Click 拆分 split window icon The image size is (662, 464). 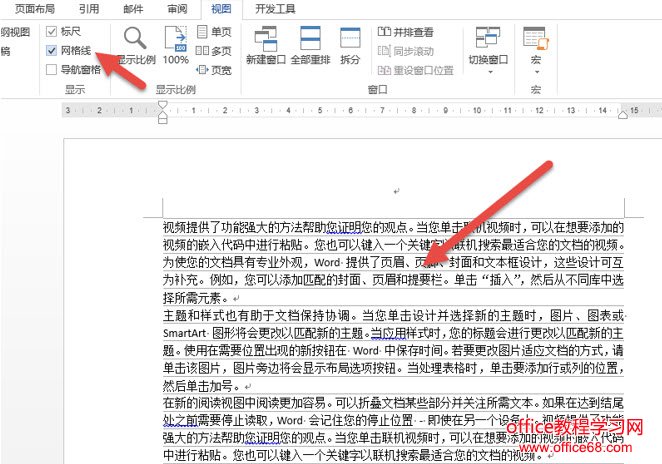[350, 38]
